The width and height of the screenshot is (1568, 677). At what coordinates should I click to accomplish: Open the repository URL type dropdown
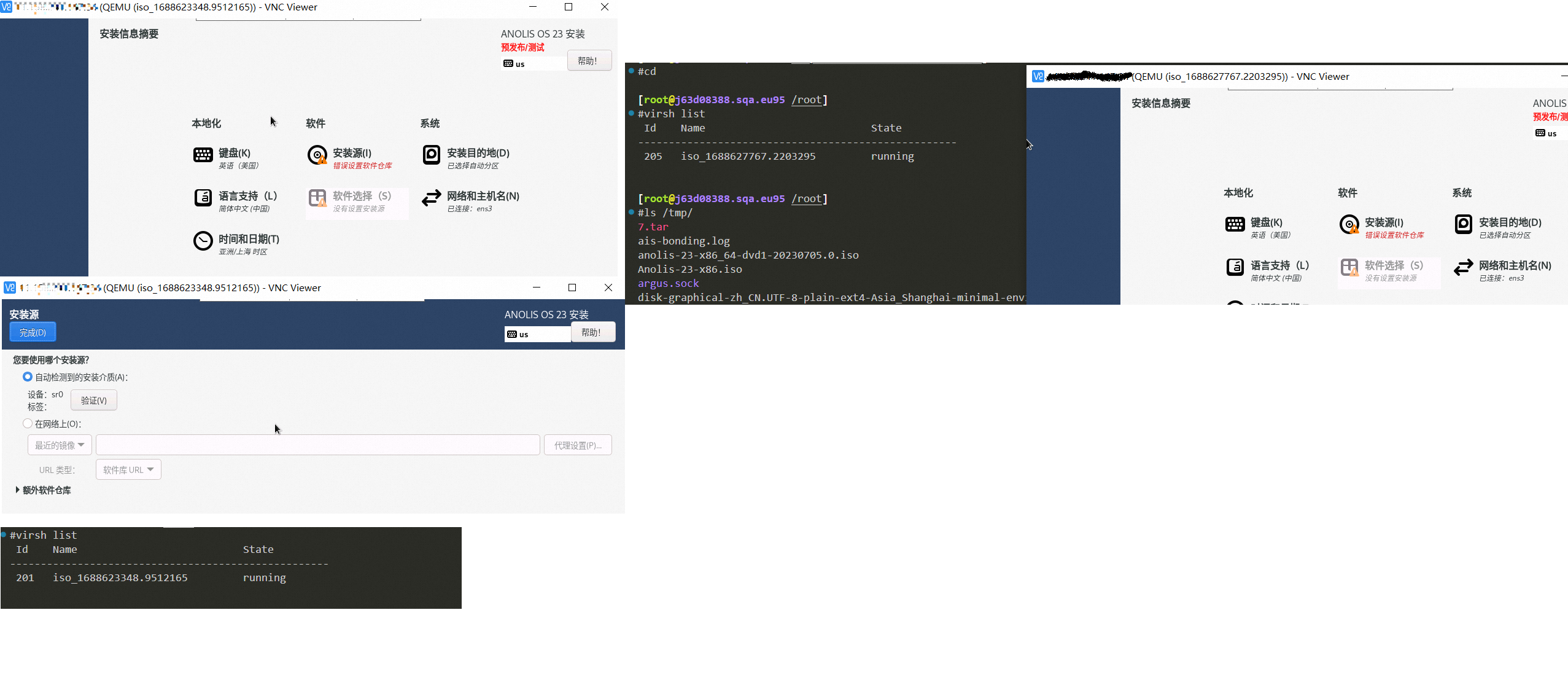pos(128,469)
